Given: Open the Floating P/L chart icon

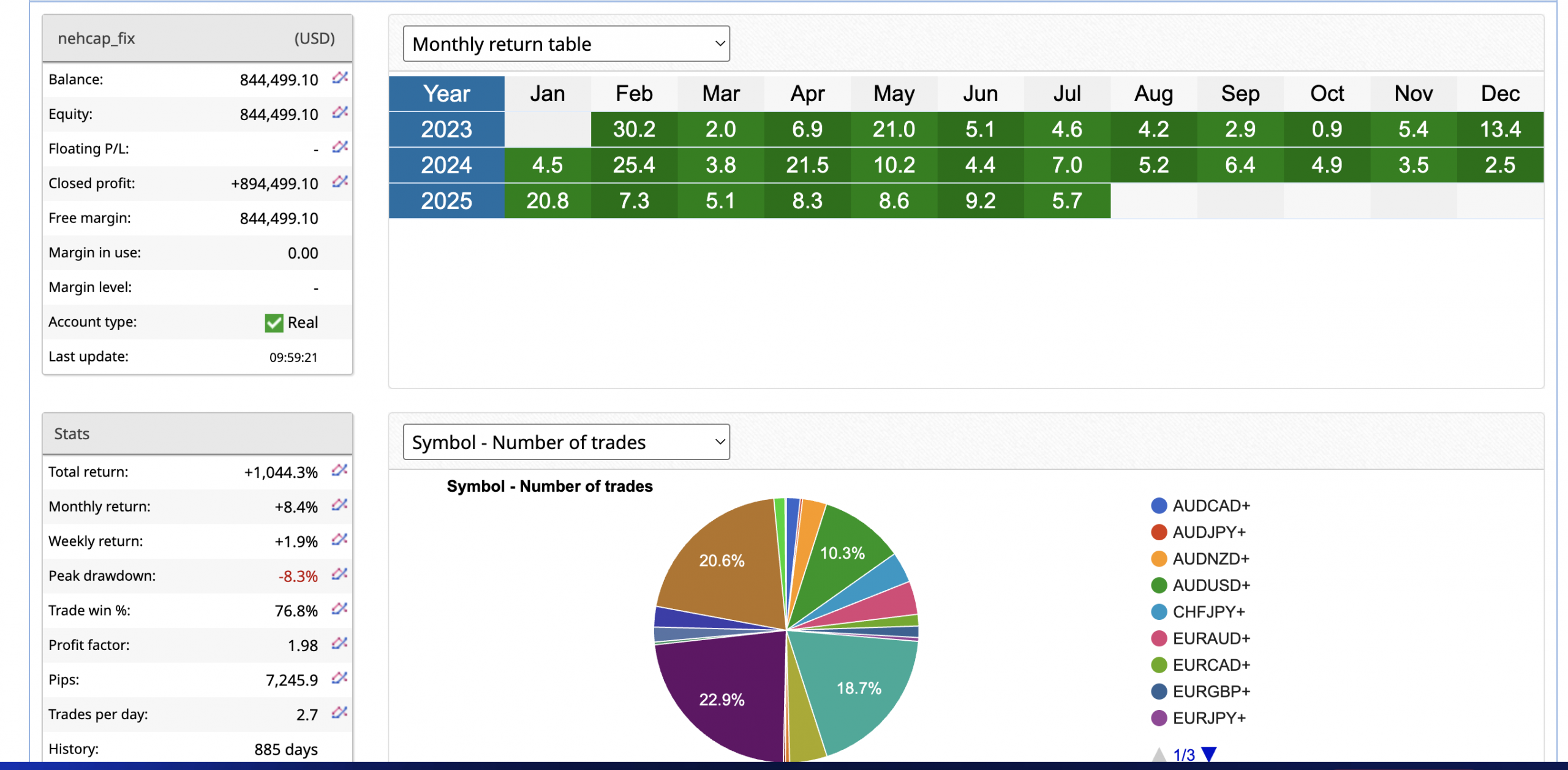Looking at the screenshot, I should point(340,147).
